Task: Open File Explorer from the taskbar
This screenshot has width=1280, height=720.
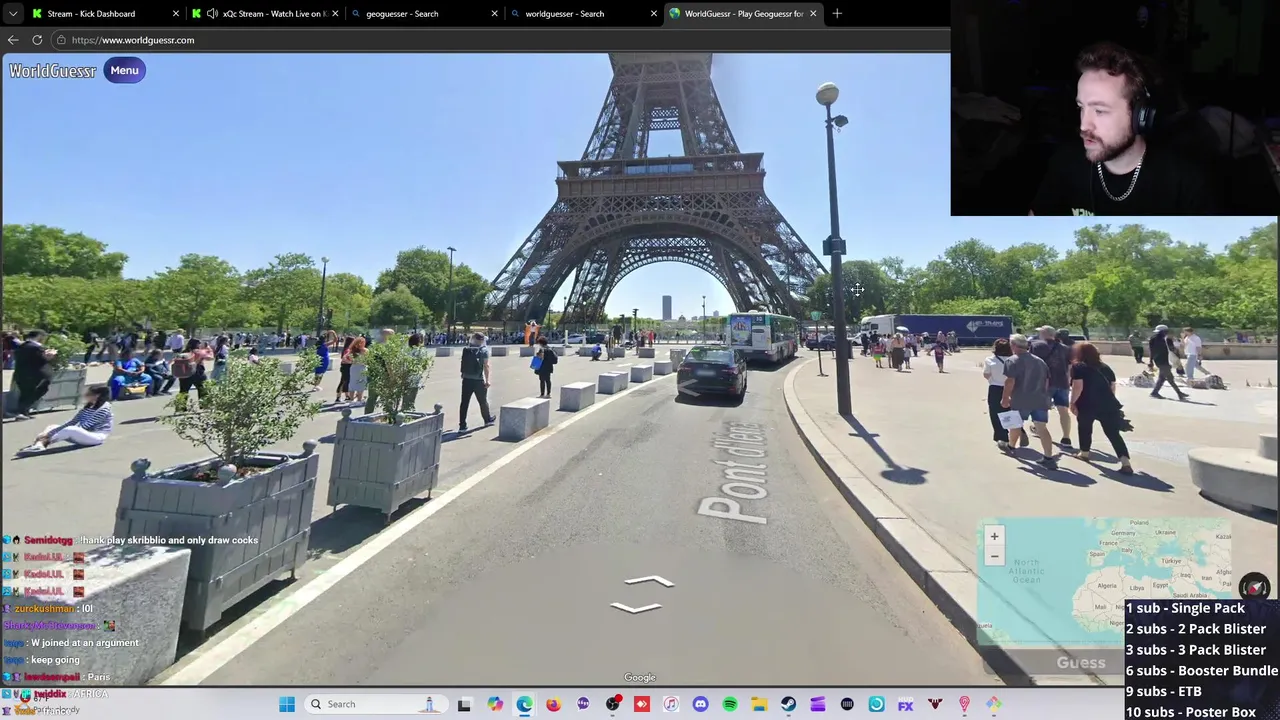Action: point(759,704)
